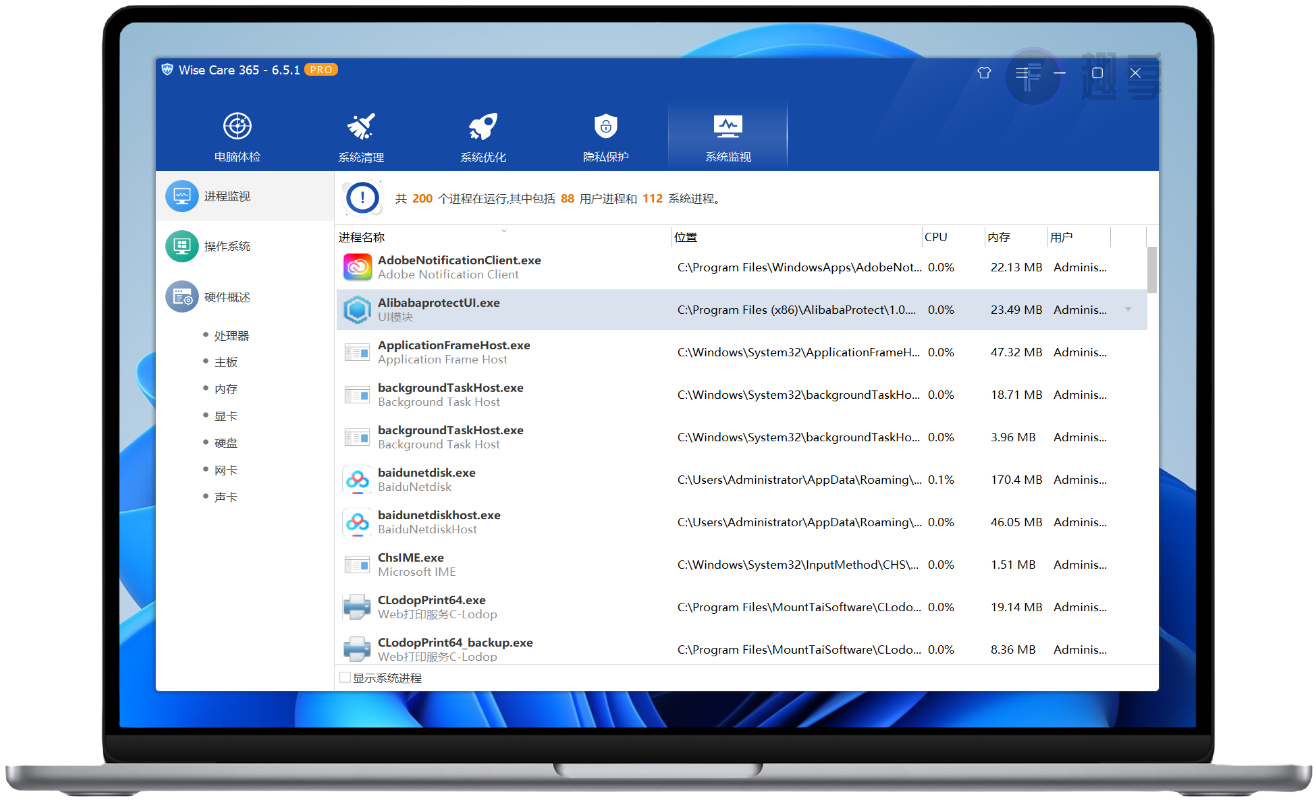Viewport: 1316px width, 802px height.
Task: Click the 3.96 MB backgroundTaskHost.exe icon
Action: (357, 437)
